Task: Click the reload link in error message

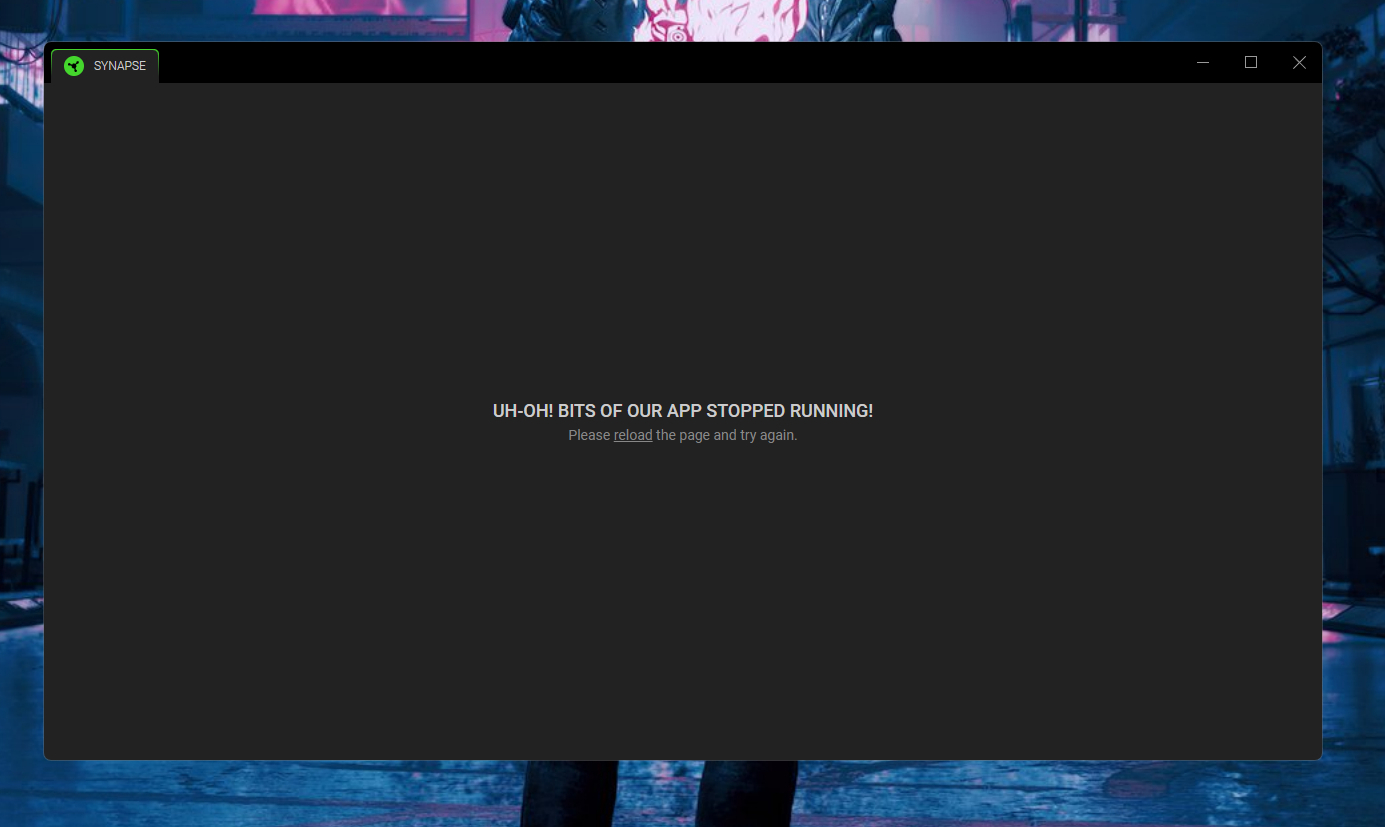Action: (633, 435)
